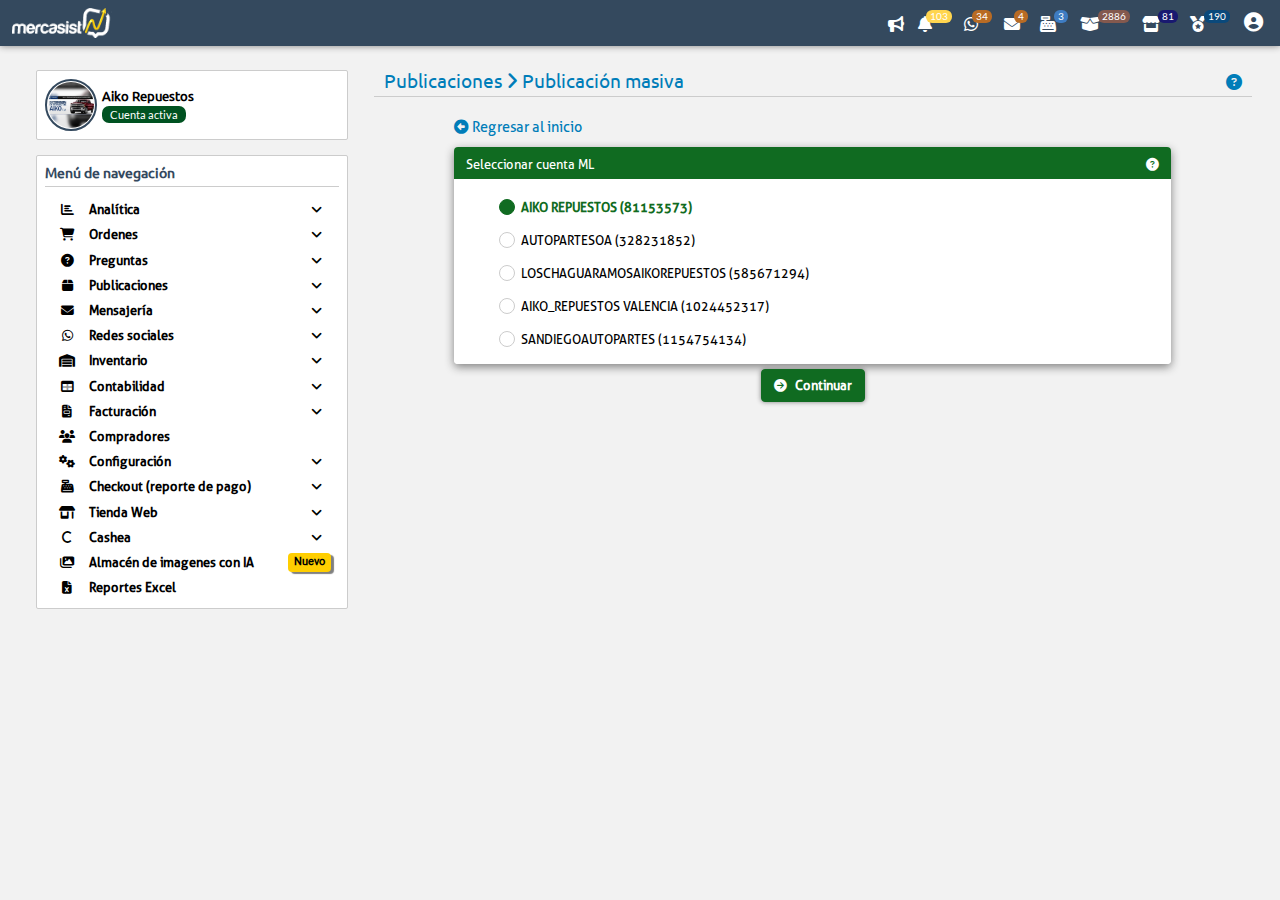The height and width of the screenshot is (900, 1280).
Task: Open Compradores menu item
Action: tap(129, 437)
